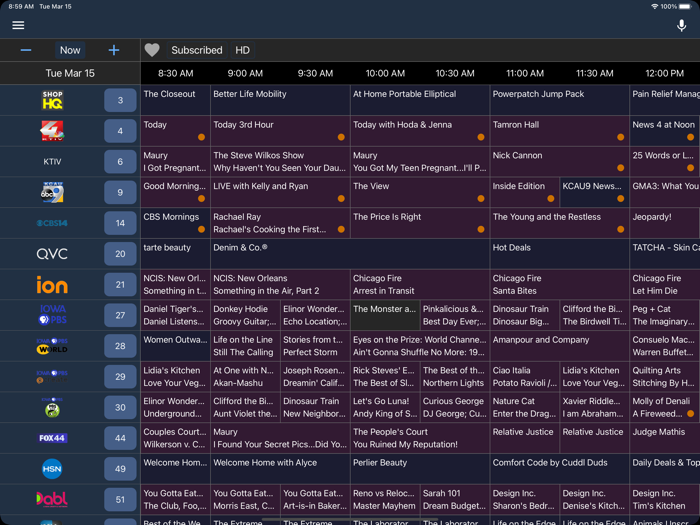Select the FOX44 channel logo
Image resolution: width=700 pixels, height=525 pixels.
coord(52,438)
